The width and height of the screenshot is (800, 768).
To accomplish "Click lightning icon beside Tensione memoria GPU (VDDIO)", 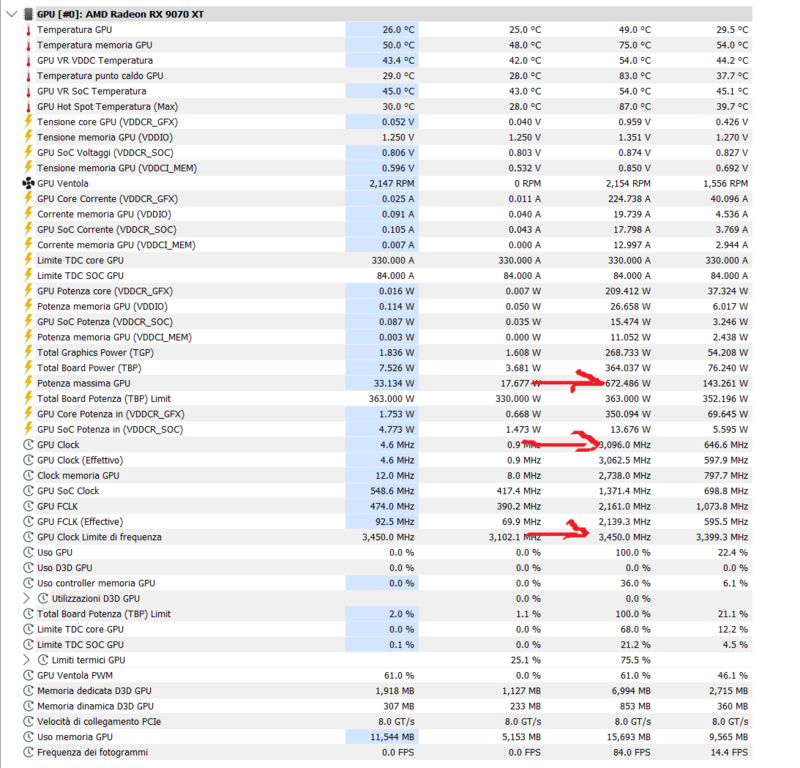I will click(29, 137).
